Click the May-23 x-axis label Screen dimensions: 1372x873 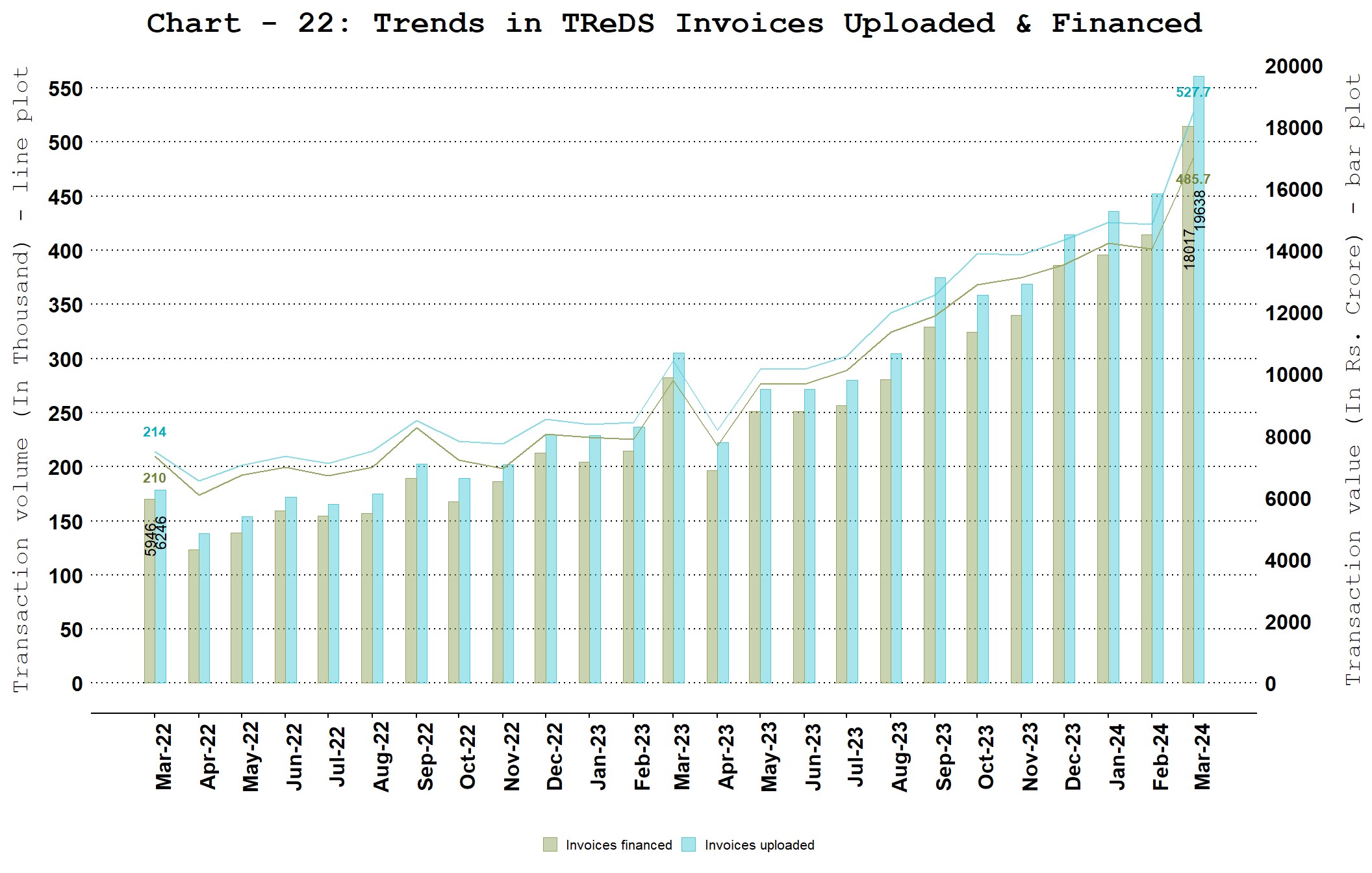pos(769,757)
